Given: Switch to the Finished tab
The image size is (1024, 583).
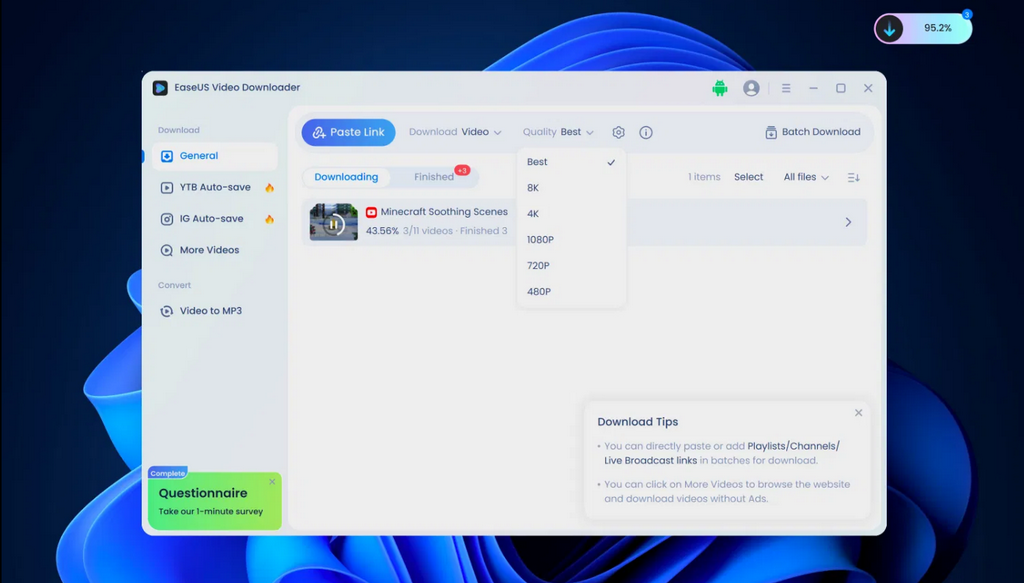Looking at the screenshot, I should point(434,177).
